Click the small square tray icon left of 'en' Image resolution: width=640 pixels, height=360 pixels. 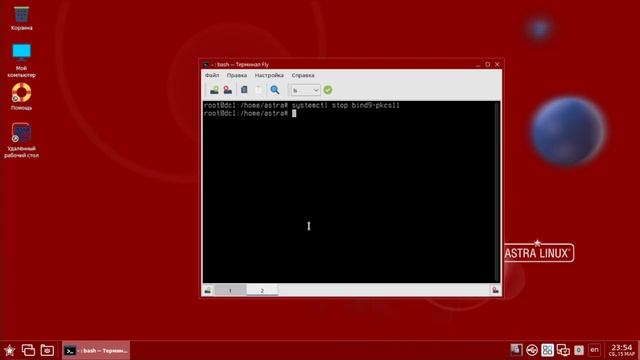(579, 350)
